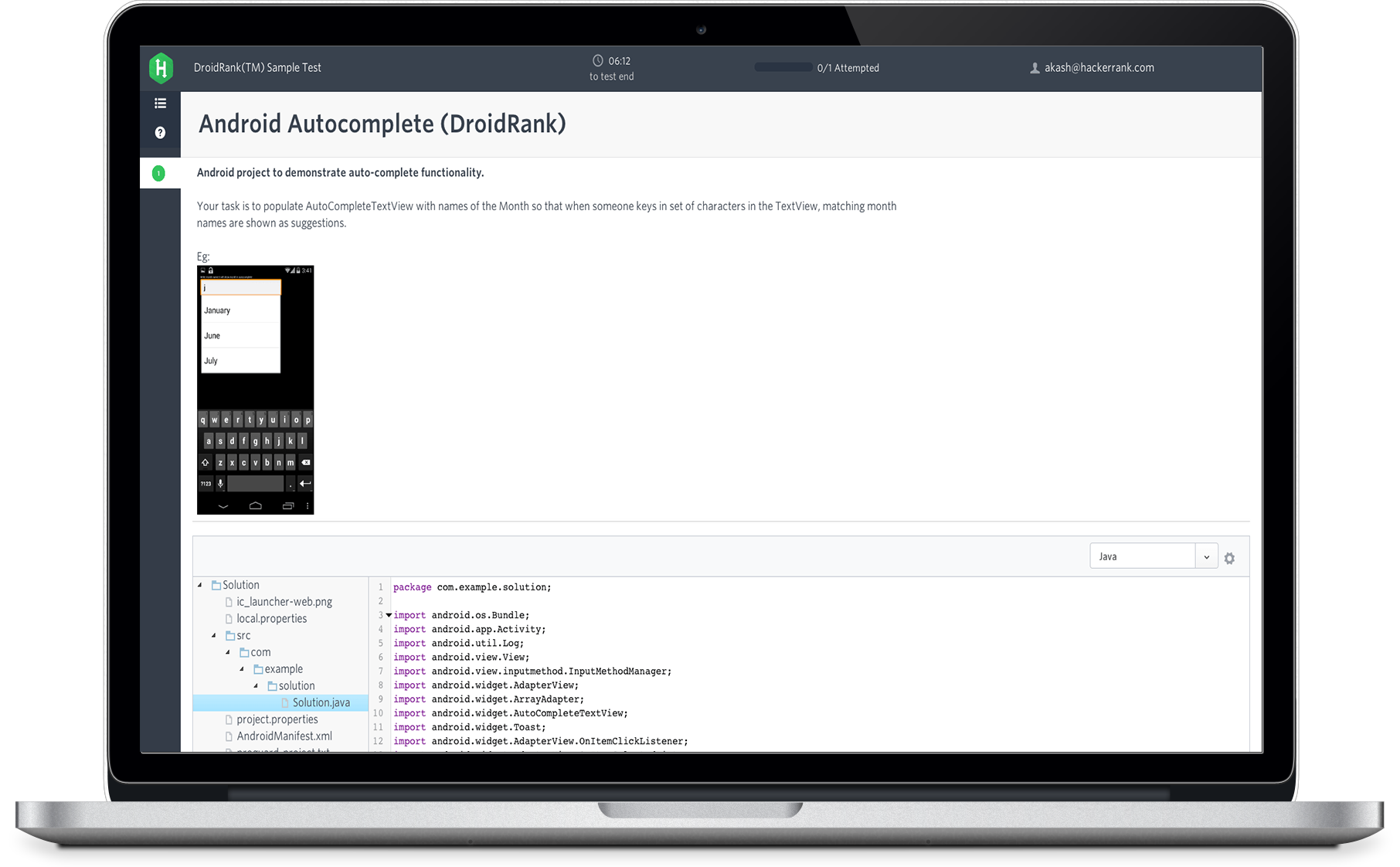The width and height of the screenshot is (1400, 867).
Task: Click the Android Autocomplete (DroidRank) heading
Action: pyautogui.click(x=382, y=124)
